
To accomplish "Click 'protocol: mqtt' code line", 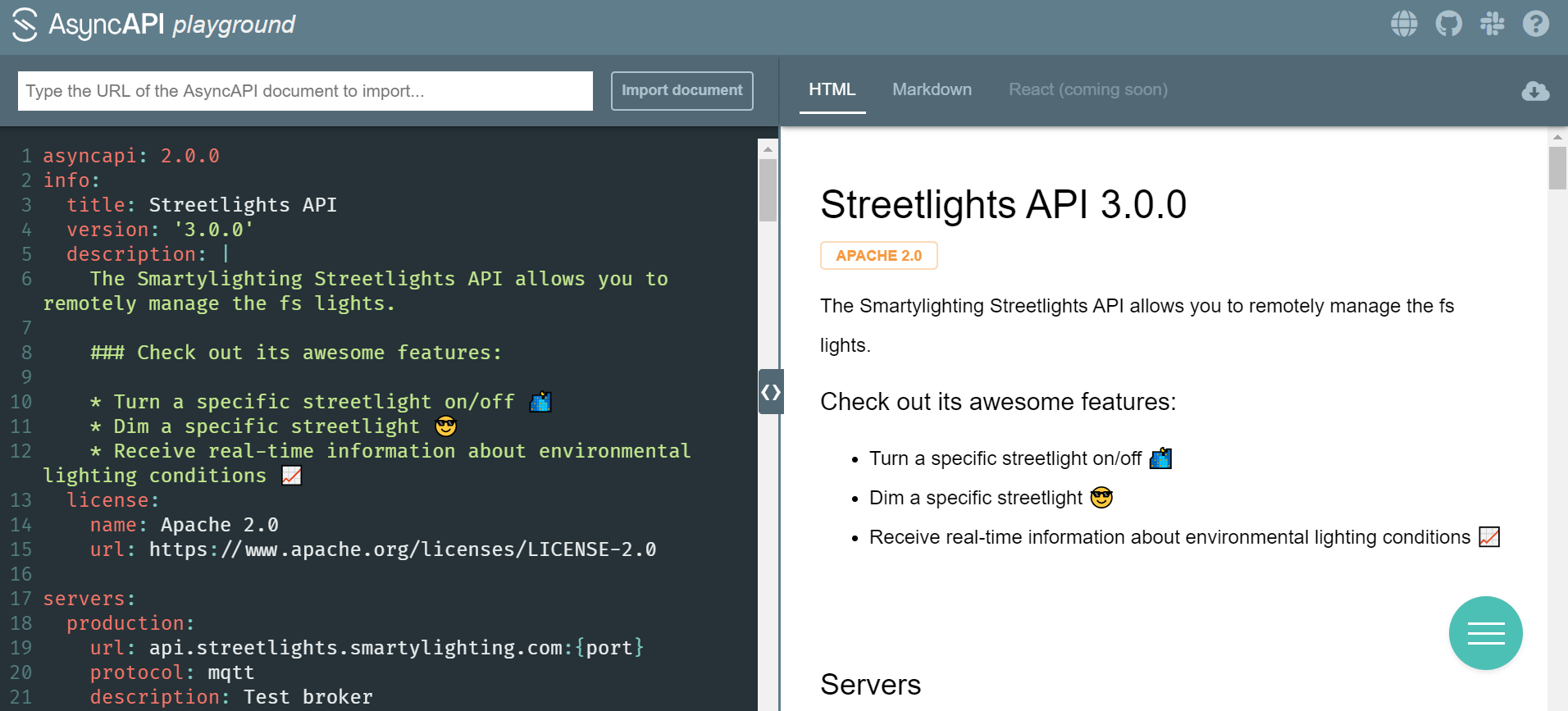I will tap(172, 672).
